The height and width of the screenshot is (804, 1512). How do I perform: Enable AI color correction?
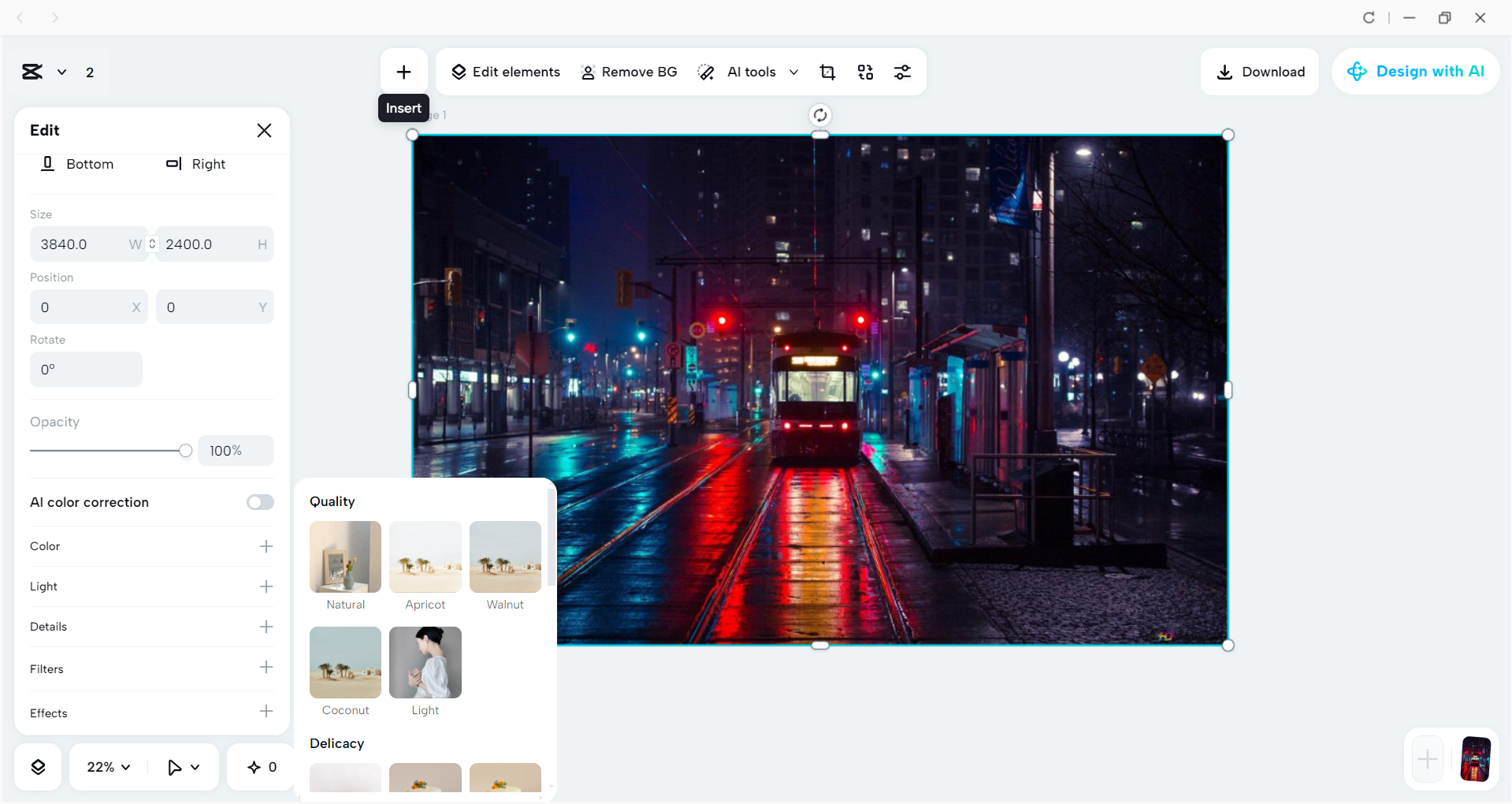(260, 502)
